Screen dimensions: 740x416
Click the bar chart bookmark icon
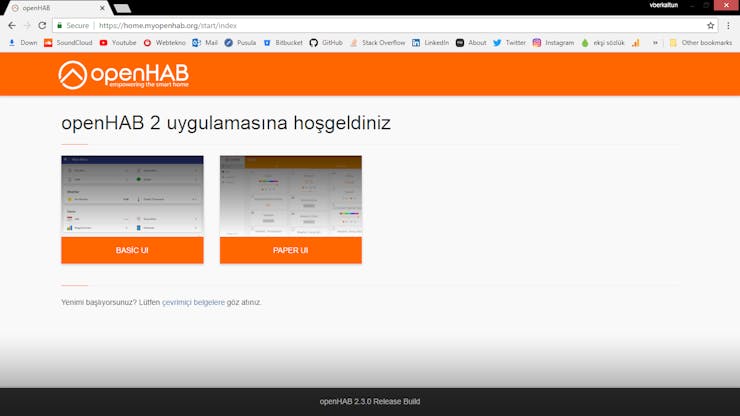(636, 42)
